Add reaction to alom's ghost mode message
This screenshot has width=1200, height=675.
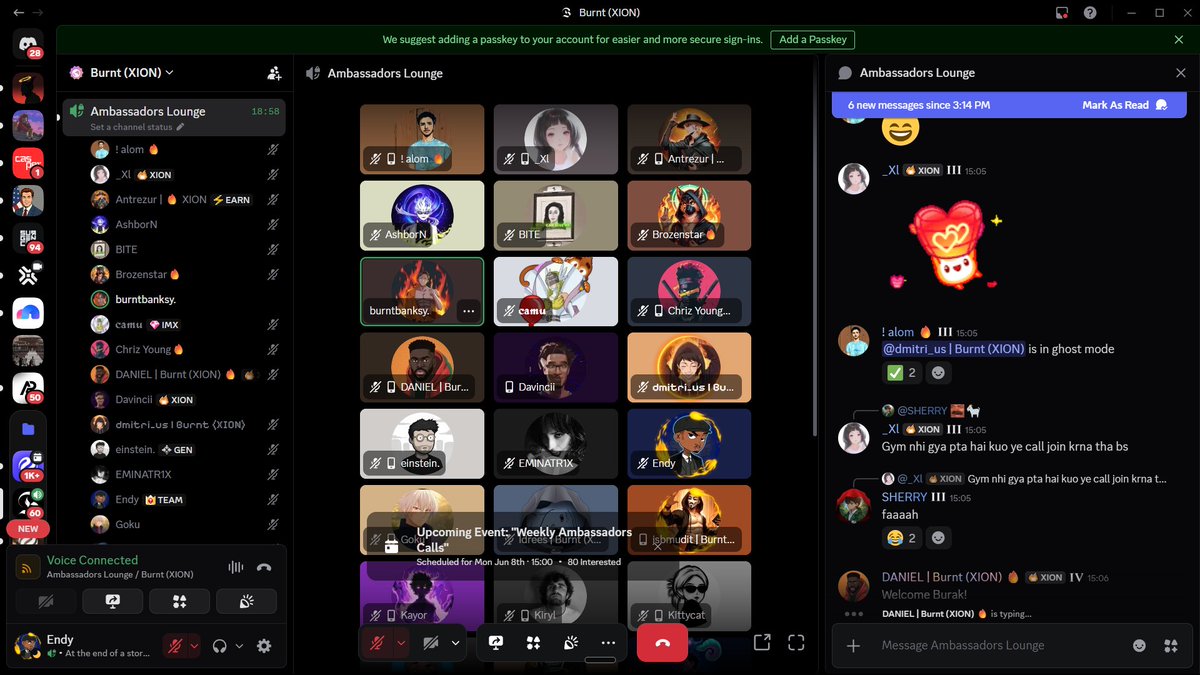point(938,373)
